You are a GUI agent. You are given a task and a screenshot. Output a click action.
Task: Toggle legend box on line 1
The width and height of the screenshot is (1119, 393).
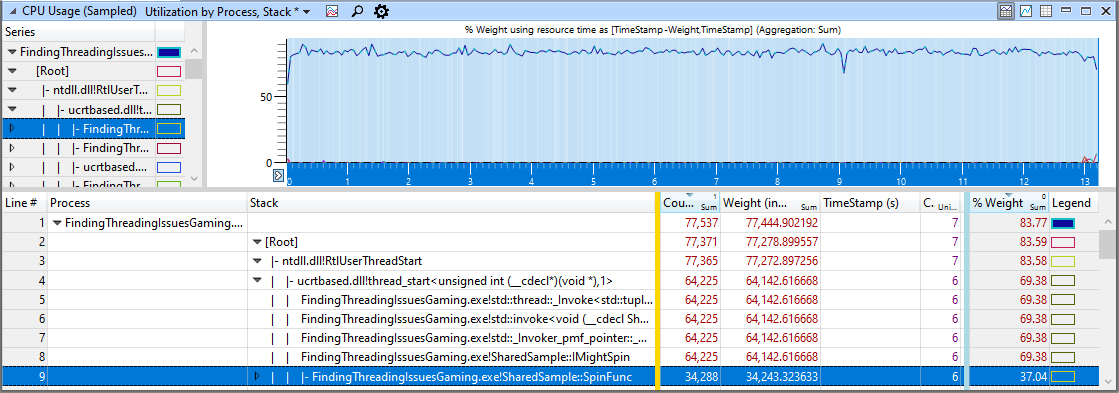coord(1063,223)
